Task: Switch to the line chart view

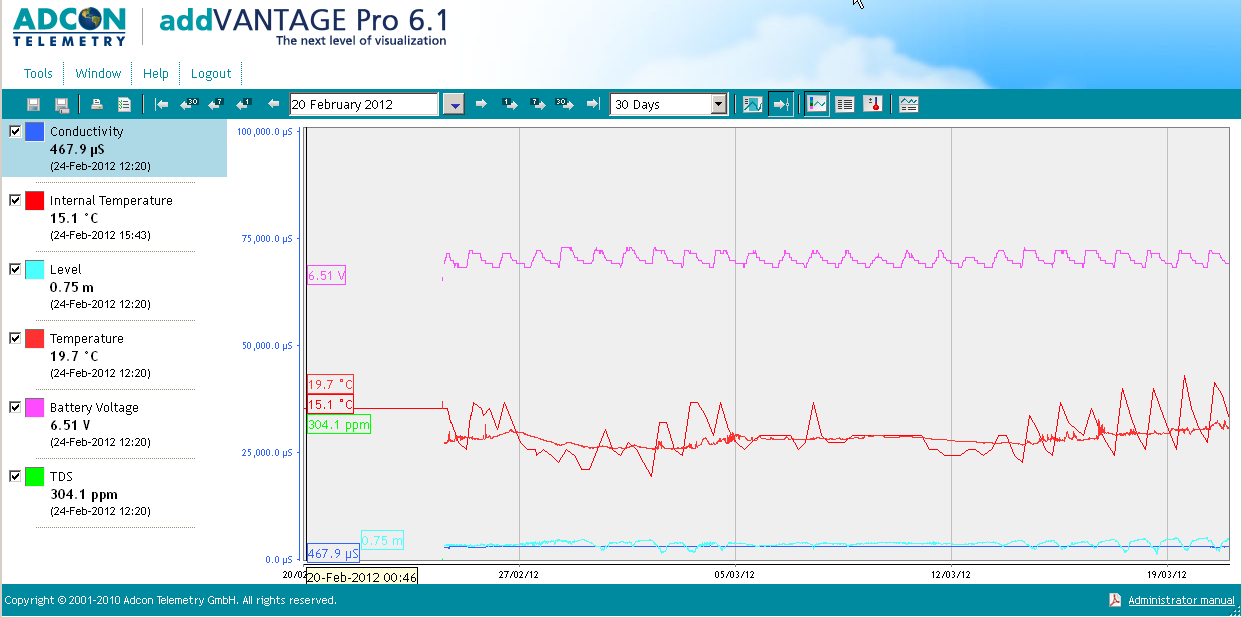Action: pyautogui.click(x=817, y=104)
